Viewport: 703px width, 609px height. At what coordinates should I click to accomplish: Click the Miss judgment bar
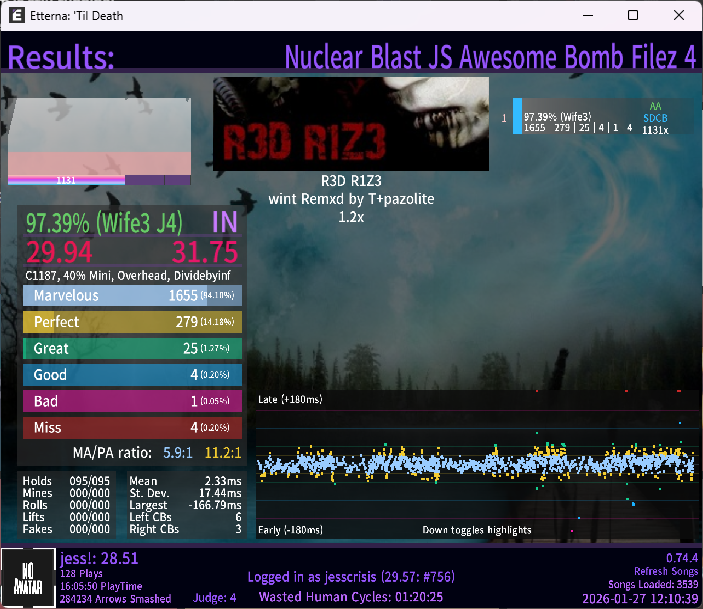pos(132,428)
